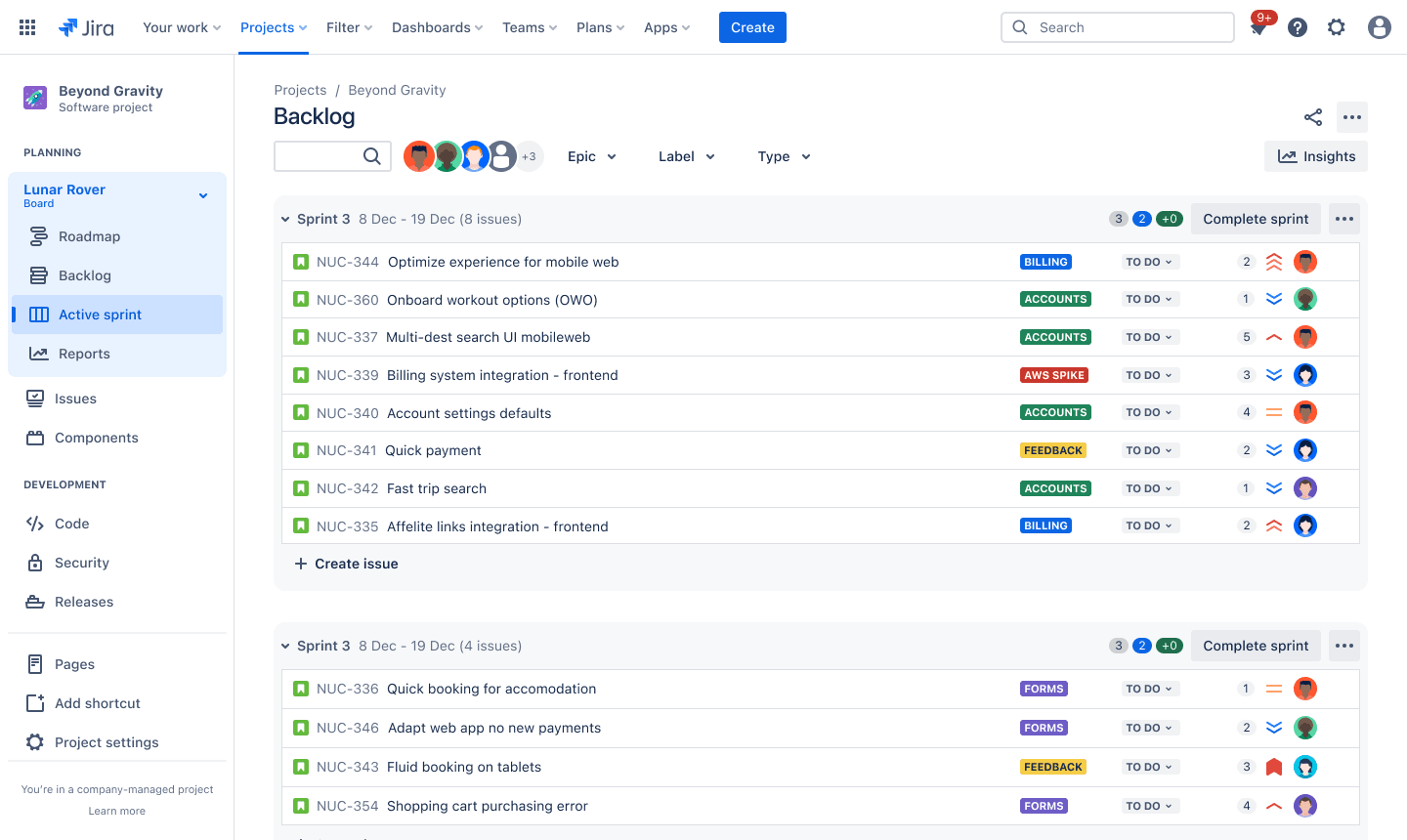The height and width of the screenshot is (840, 1407).
Task: Toggle filtering by the first assignee avatar
Action: pyautogui.click(x=419, y=155)
